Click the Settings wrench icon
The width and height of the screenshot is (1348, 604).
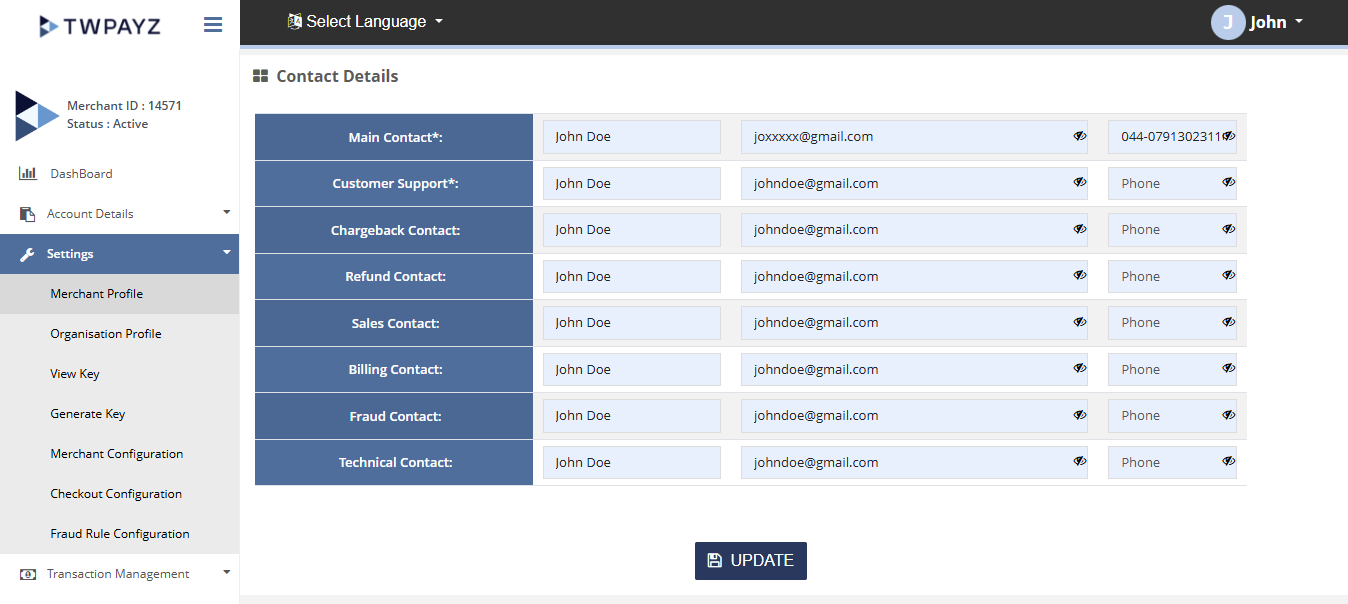tap(28, 254)
